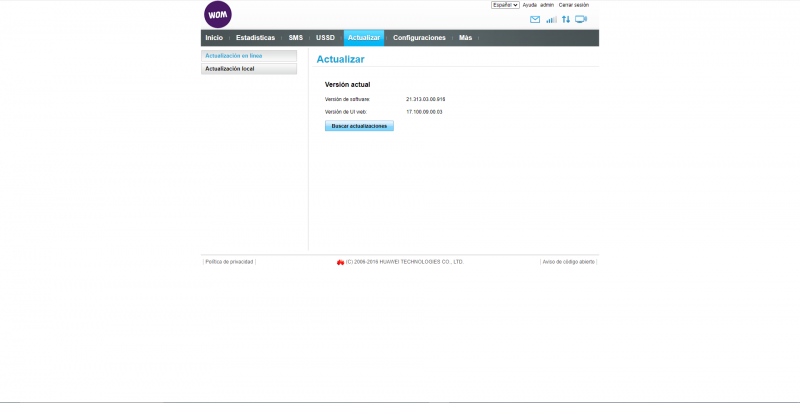
Task: Click the data transfer arrows icon
Action: click(566, 20)
